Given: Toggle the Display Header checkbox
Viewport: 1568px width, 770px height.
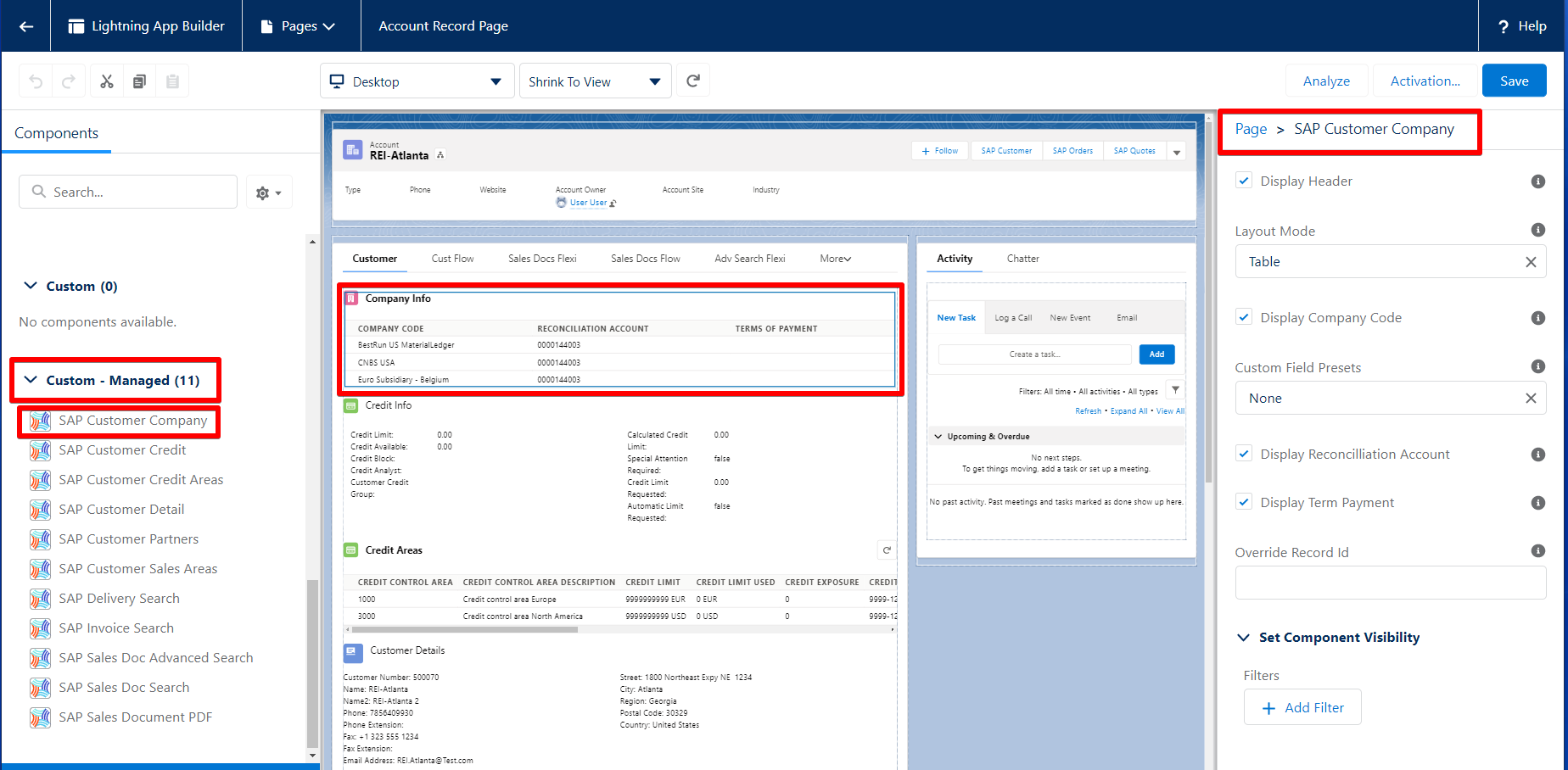Looking at the screenshot, I should (x=1244, y=181).
